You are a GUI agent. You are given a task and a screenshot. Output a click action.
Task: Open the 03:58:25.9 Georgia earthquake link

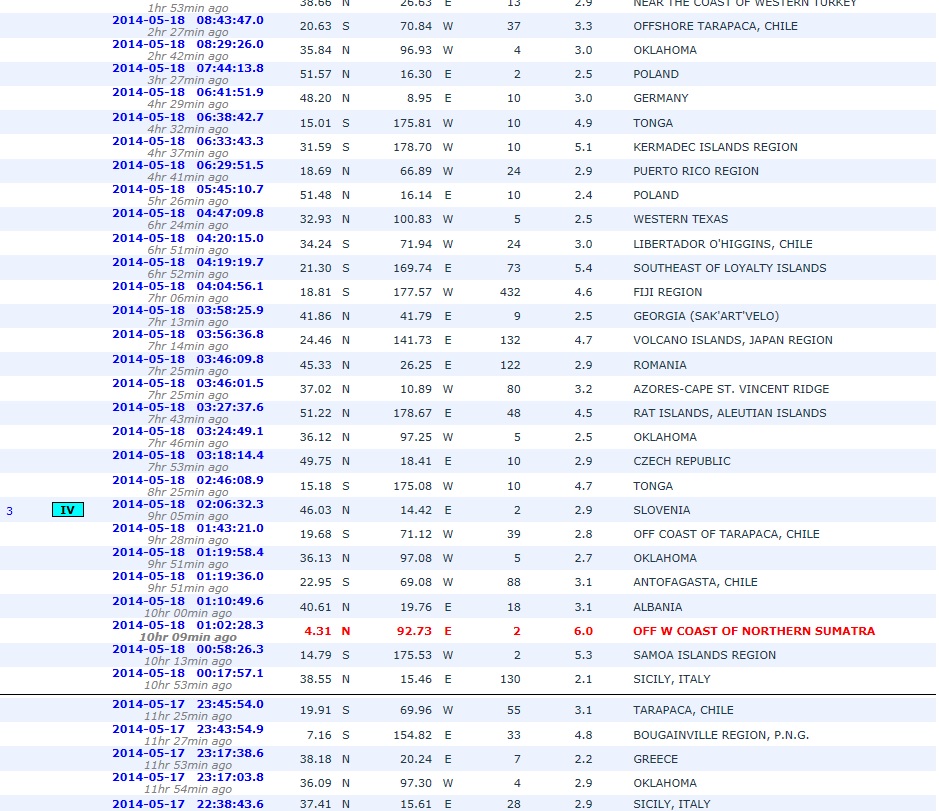[187, 310]
